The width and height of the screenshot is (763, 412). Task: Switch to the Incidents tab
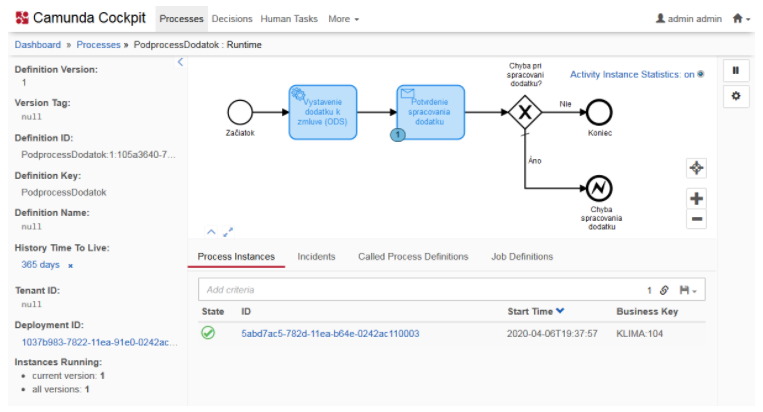pyautogui.click(x=316, y=257)
